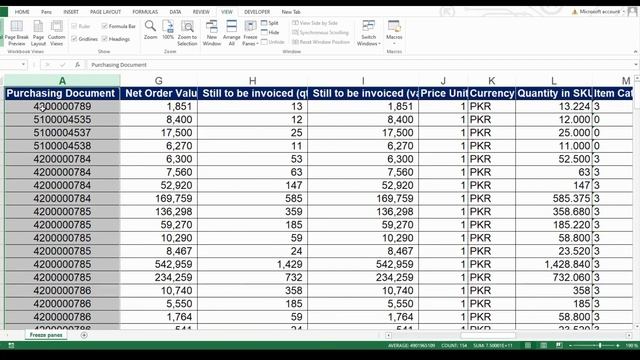The width and height of the screenshot is (640, 360).
Task: Open Microsoft account dropdown
Action: 624,12
